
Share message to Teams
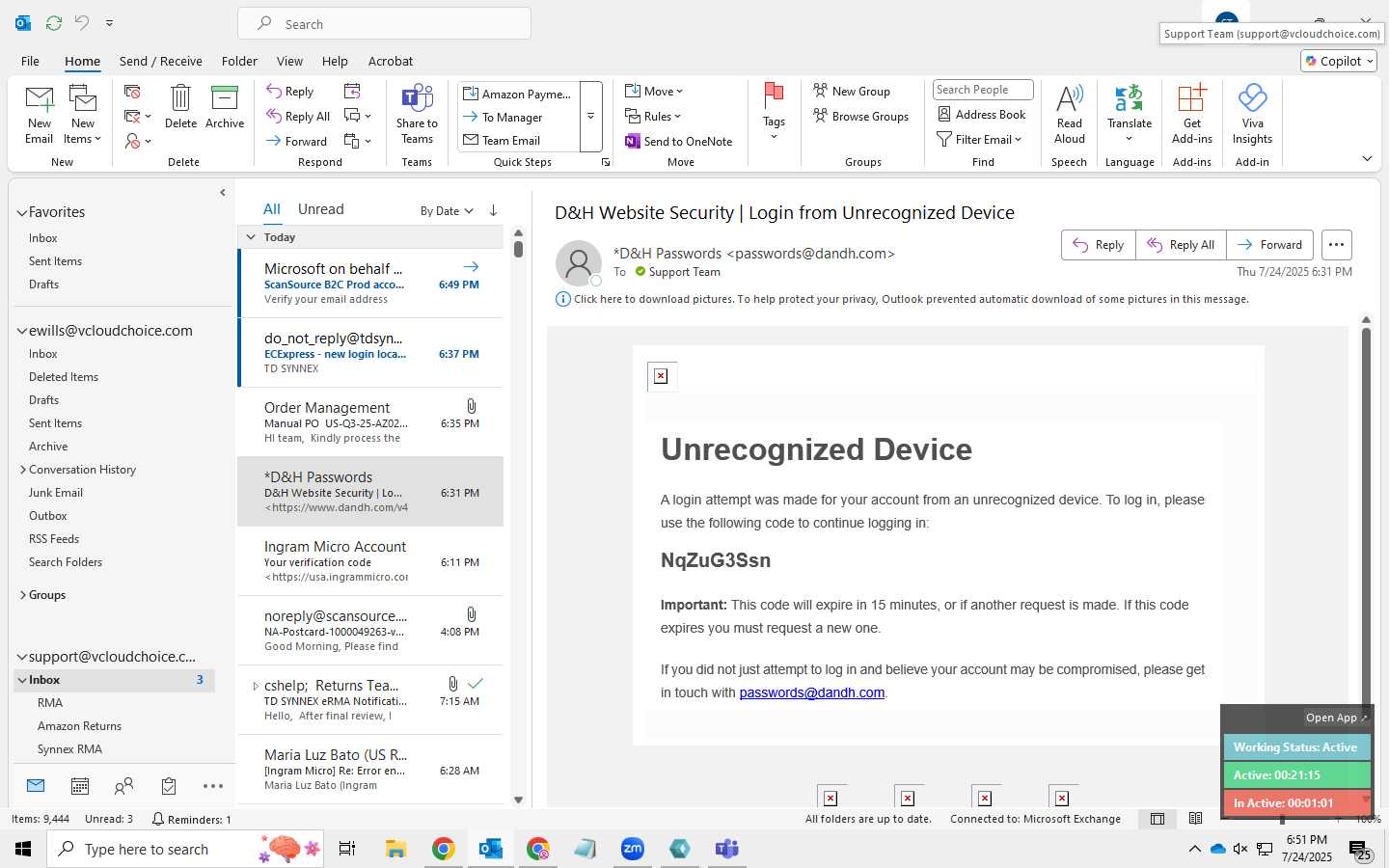[417, 114]
